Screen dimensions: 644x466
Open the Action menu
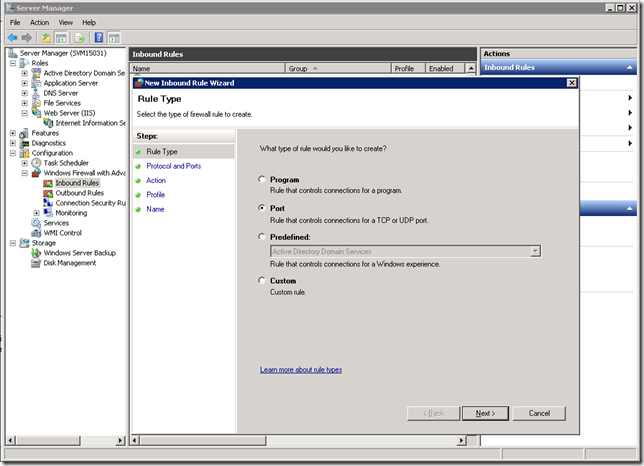pos(39,23)
